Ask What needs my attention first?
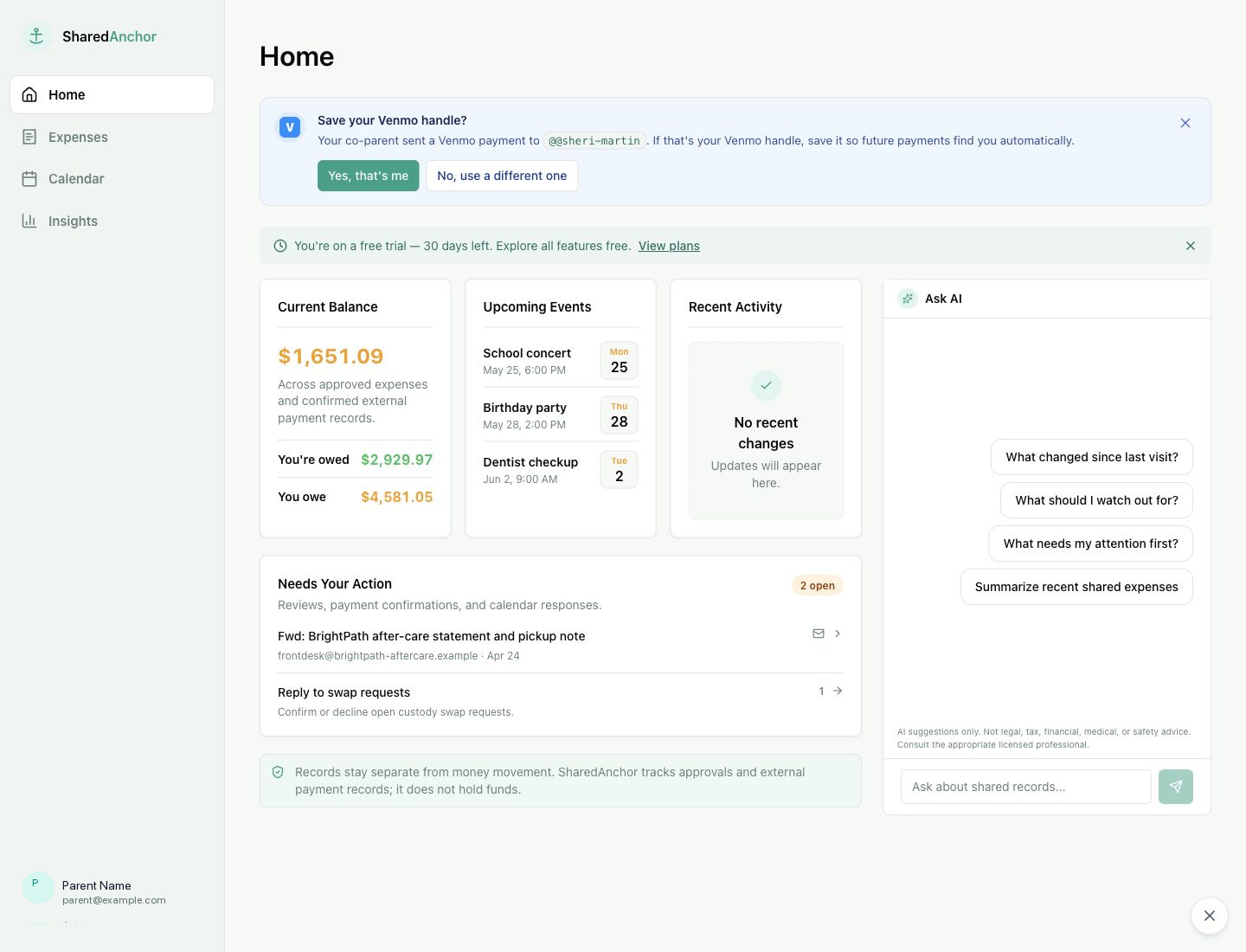This screenshot has width=1246, height=952. point(1090,544)
